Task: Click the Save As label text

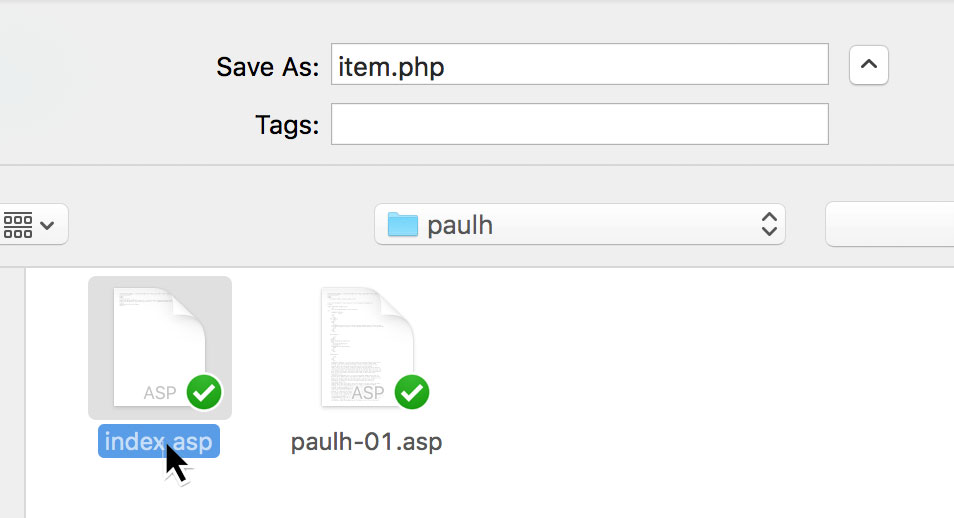Action: [268, 66]
